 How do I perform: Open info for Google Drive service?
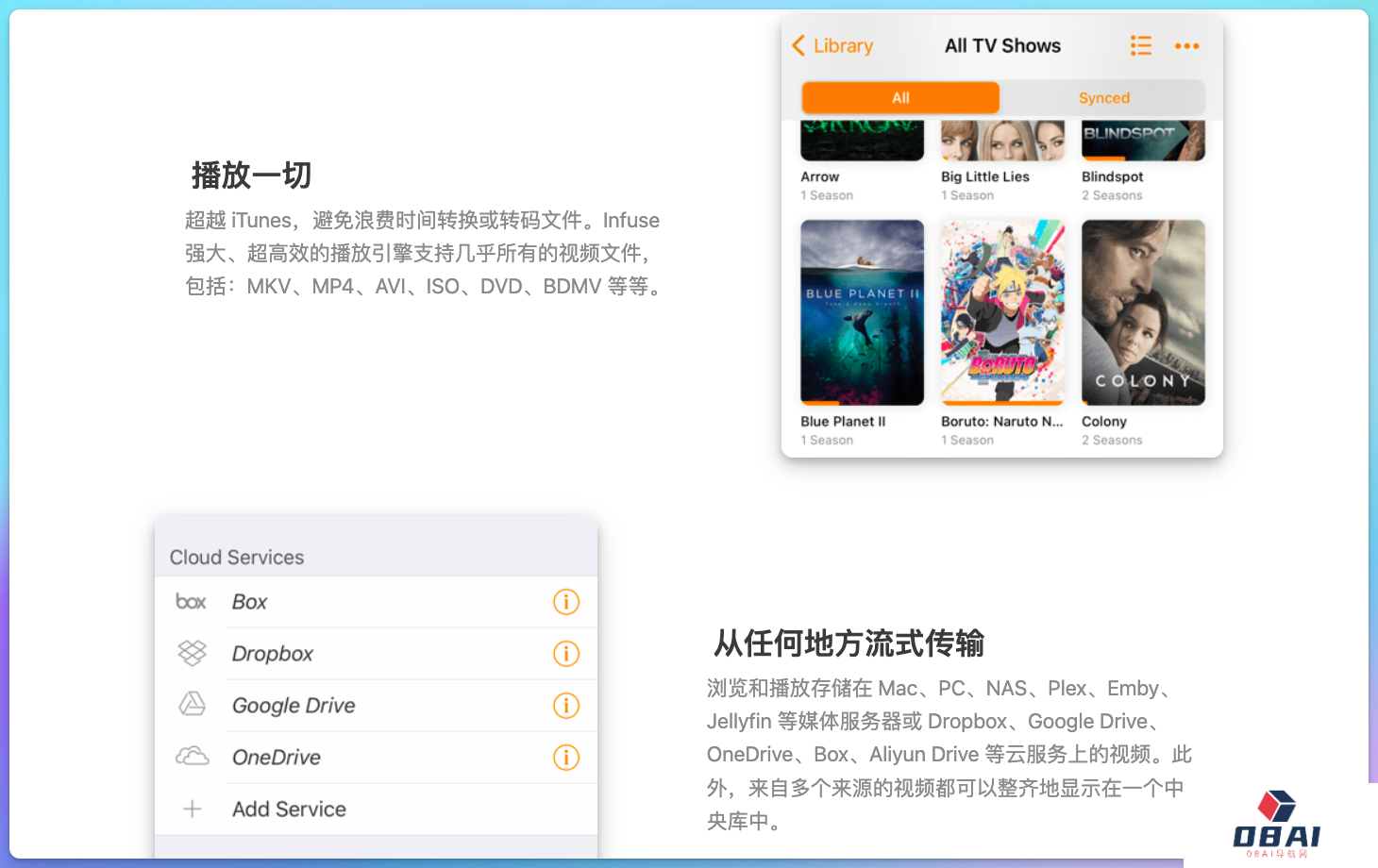point(565,706)
